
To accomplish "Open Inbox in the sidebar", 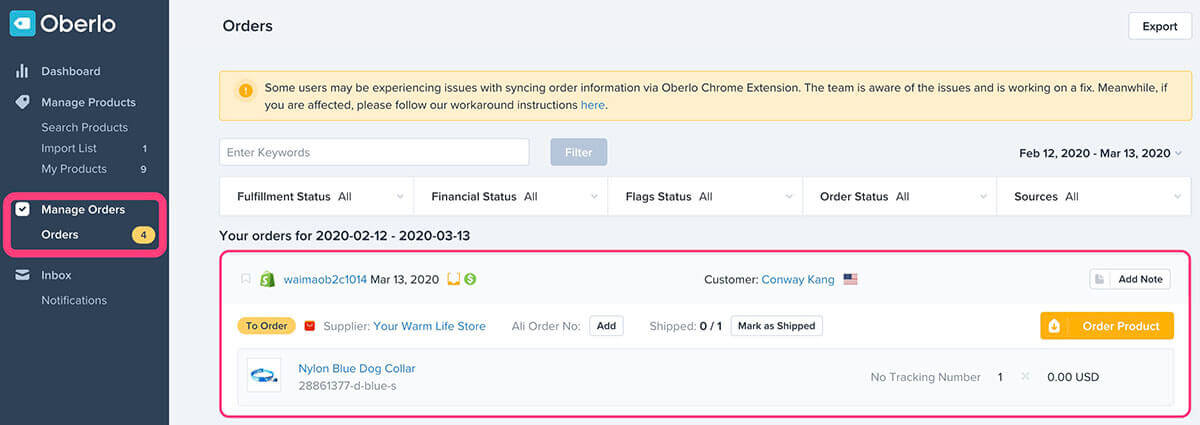I will [x=56, y=275].
